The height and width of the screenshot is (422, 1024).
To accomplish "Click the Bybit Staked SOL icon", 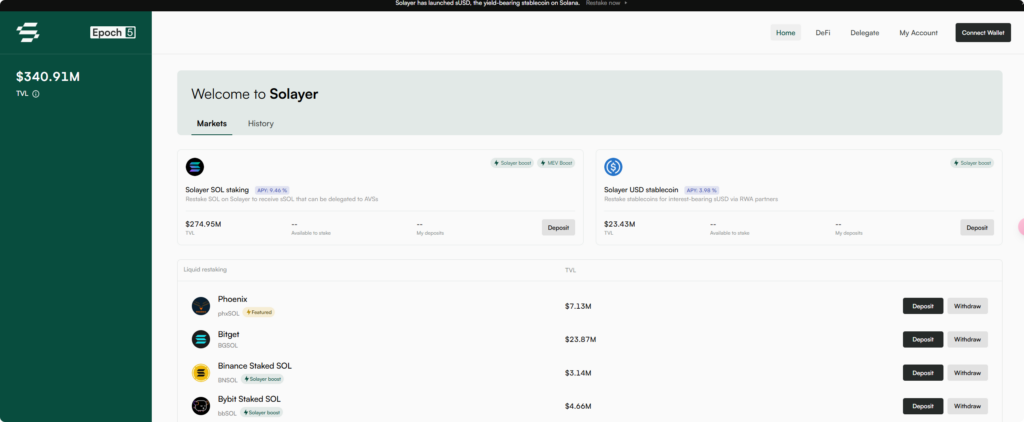I will coord(200,406).
